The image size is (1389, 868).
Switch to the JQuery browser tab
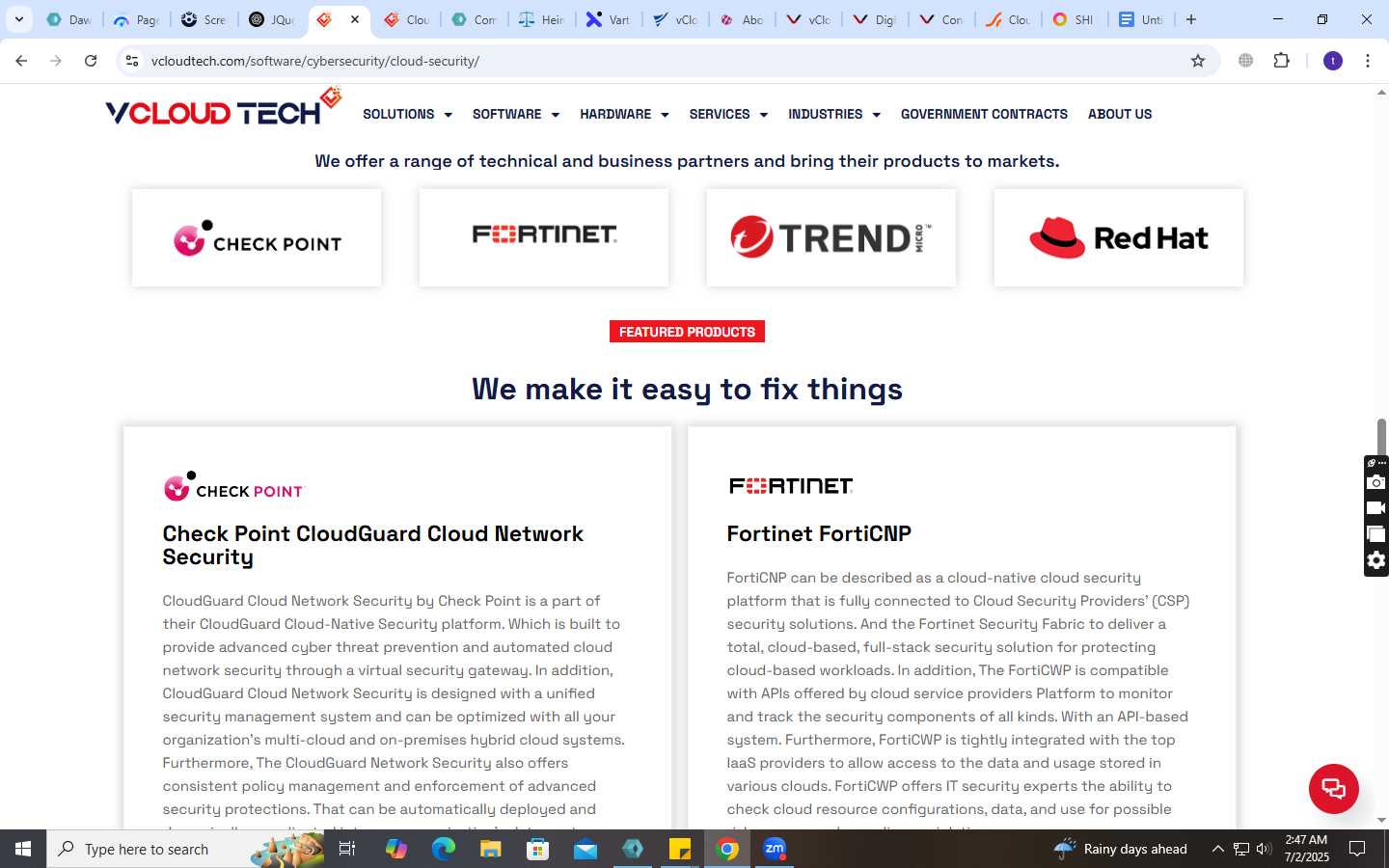coord(272,19)
